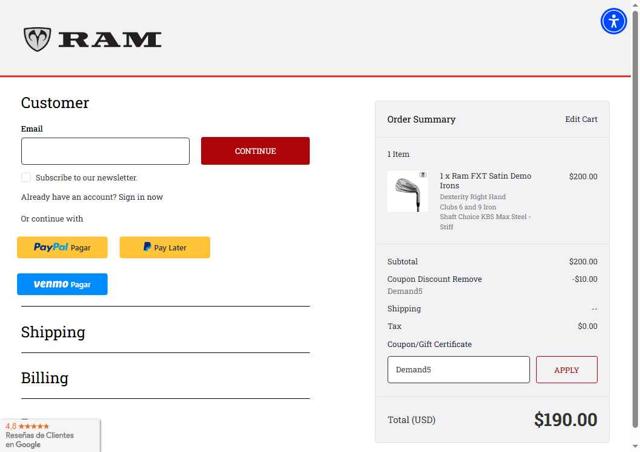
Task: Click the Ram FXT Satin Demo Irons title
Action: tap(485, 180)
